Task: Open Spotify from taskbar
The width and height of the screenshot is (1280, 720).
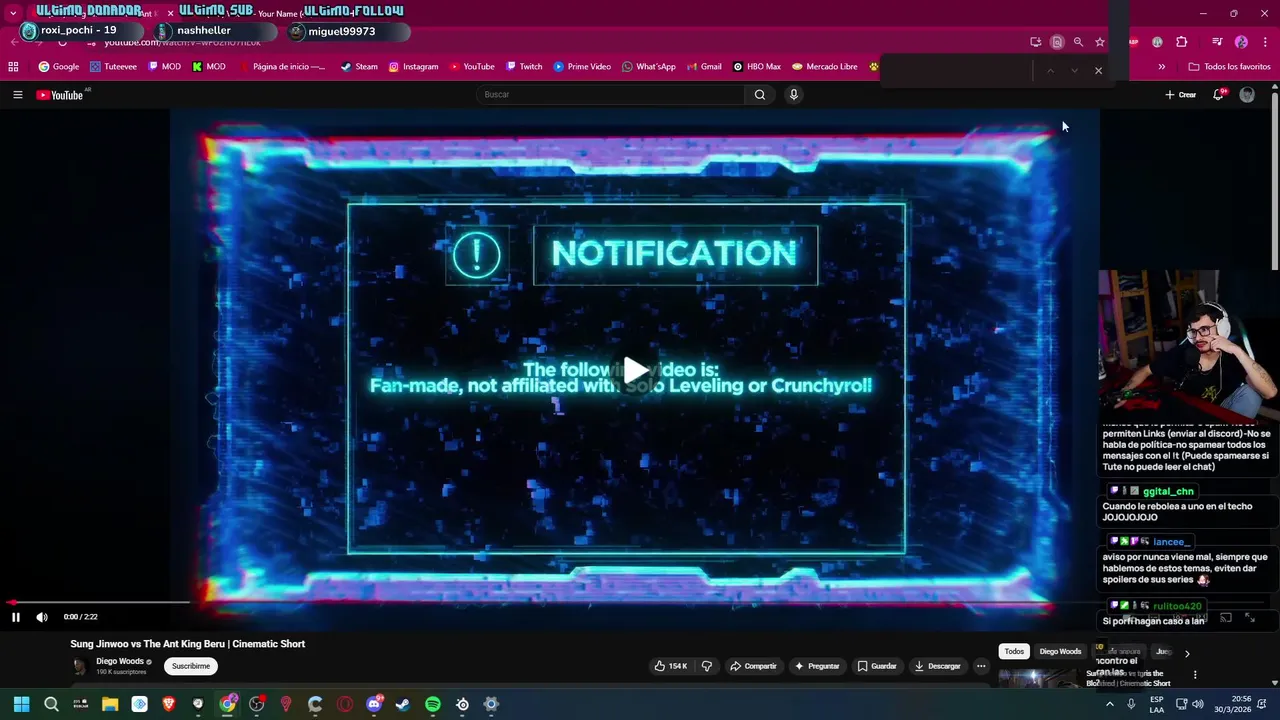Action: click(433, 704)
